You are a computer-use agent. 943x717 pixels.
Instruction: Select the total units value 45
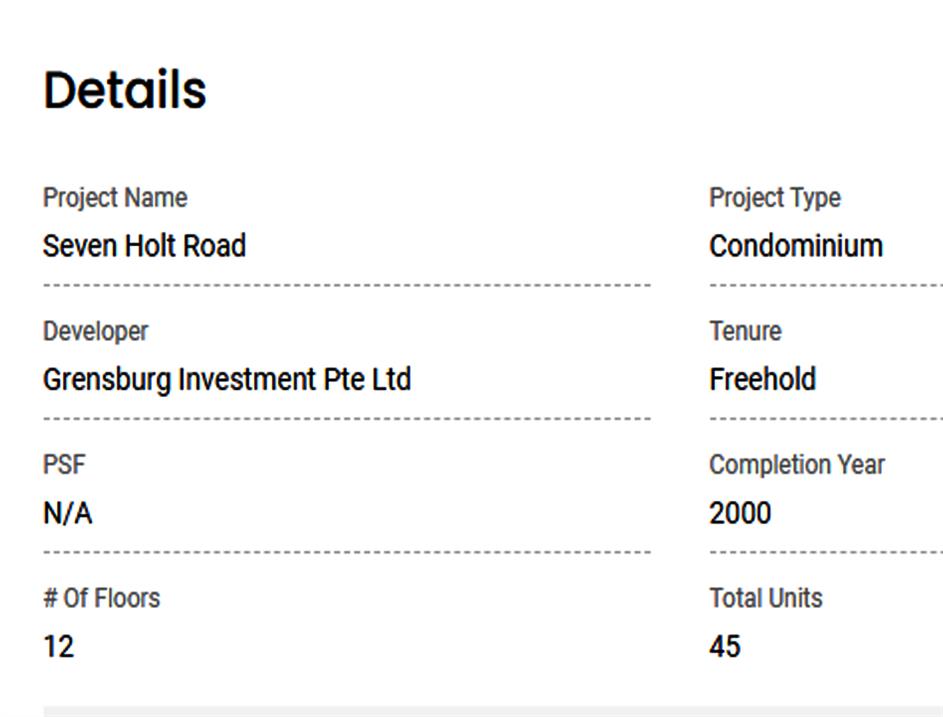tap(725, 647)
